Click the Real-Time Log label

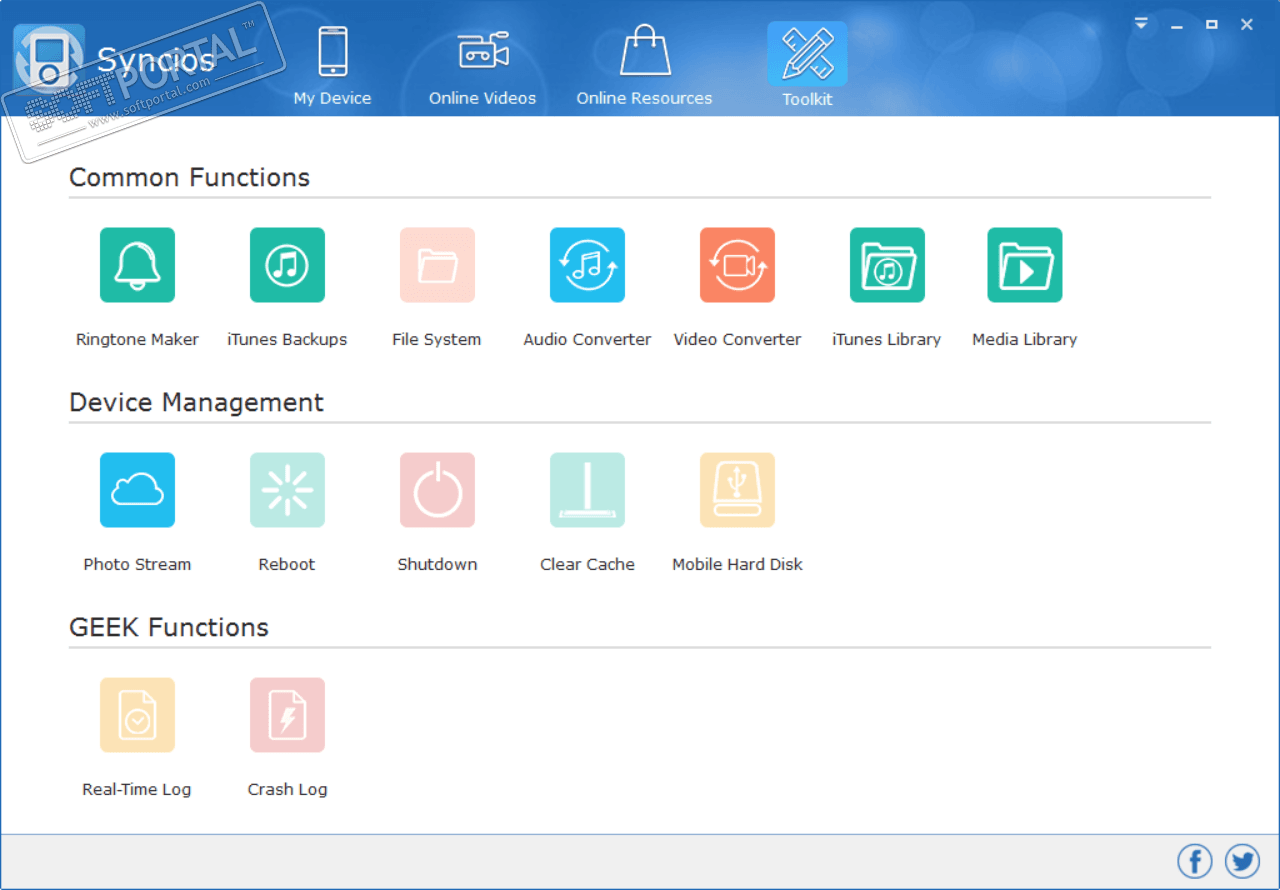click(x=137, y=790)
